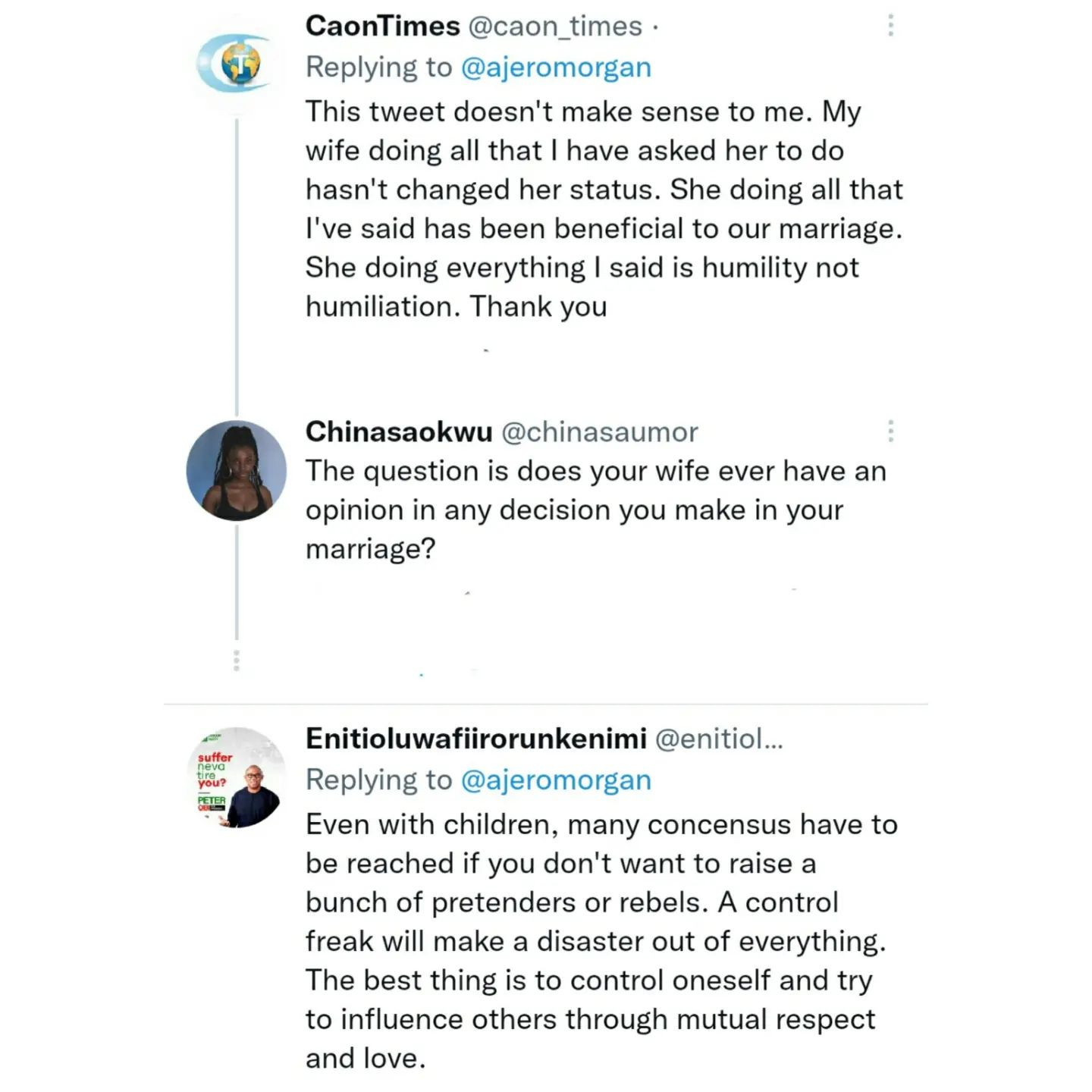Click the Enitioluwafiirorunkenimi display name

pos(475,738)
